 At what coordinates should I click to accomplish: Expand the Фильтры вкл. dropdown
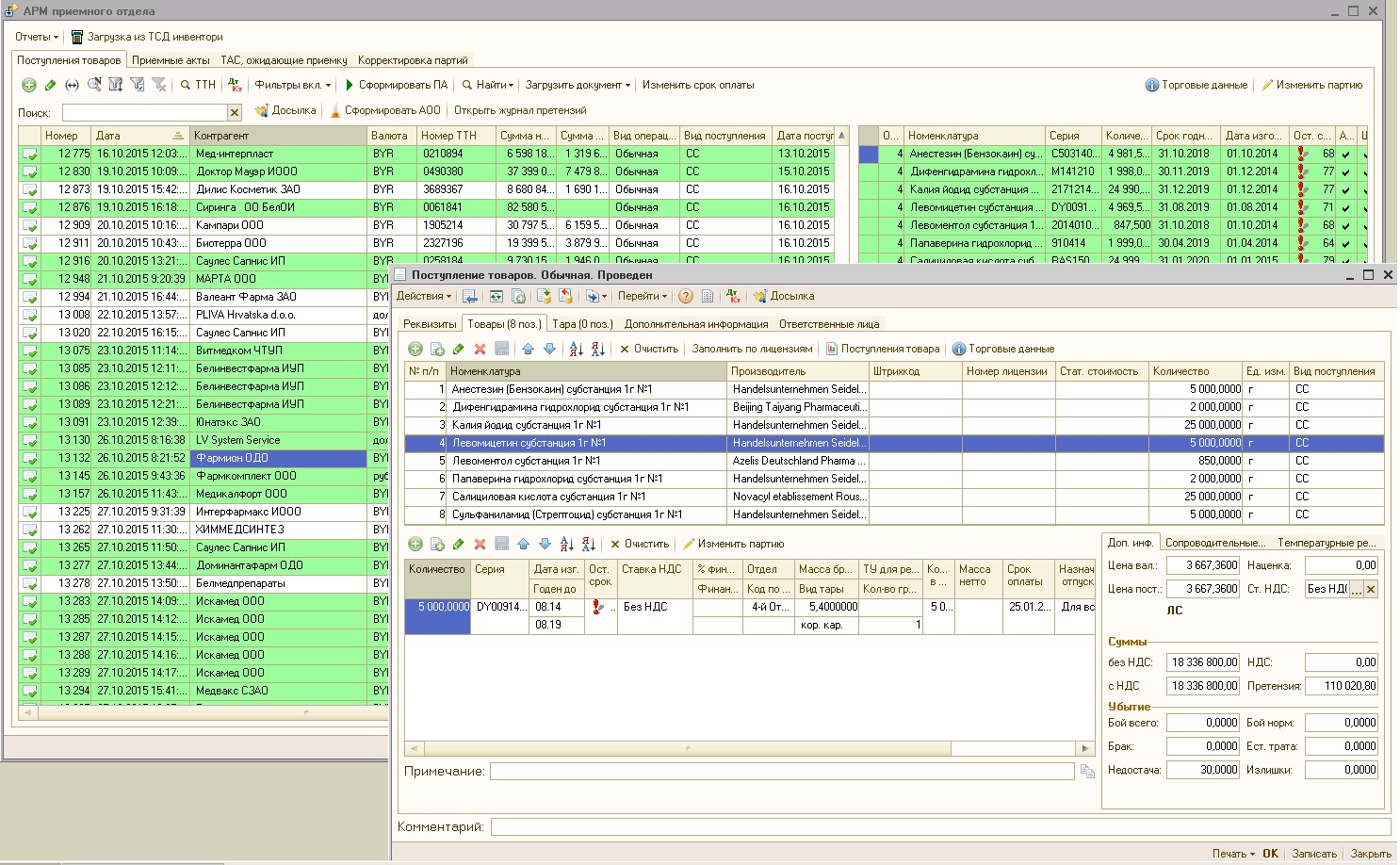(x=292, y=85)
